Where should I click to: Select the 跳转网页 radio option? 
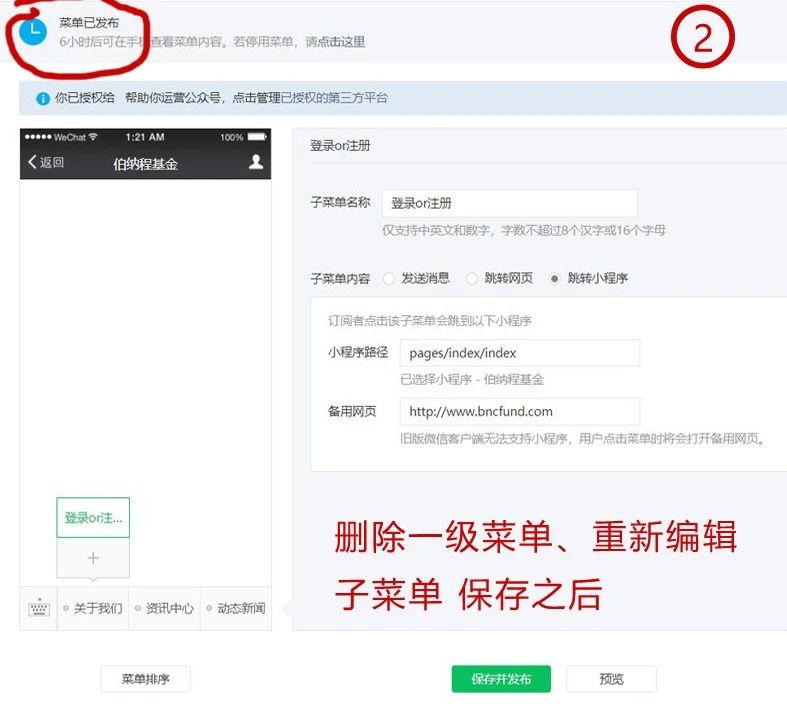pos(471,278)
